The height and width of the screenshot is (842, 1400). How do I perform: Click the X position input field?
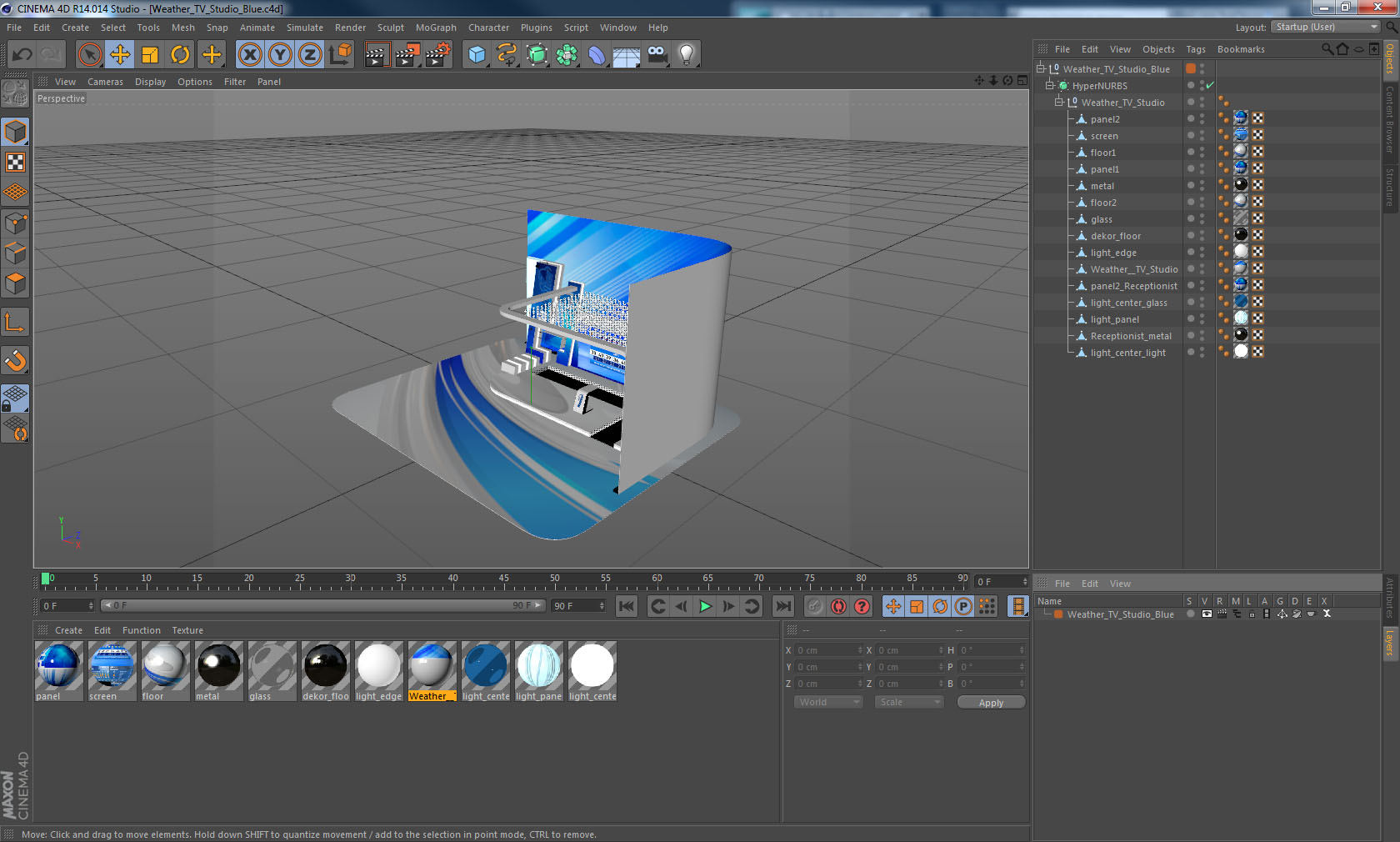tap(828, 650)
